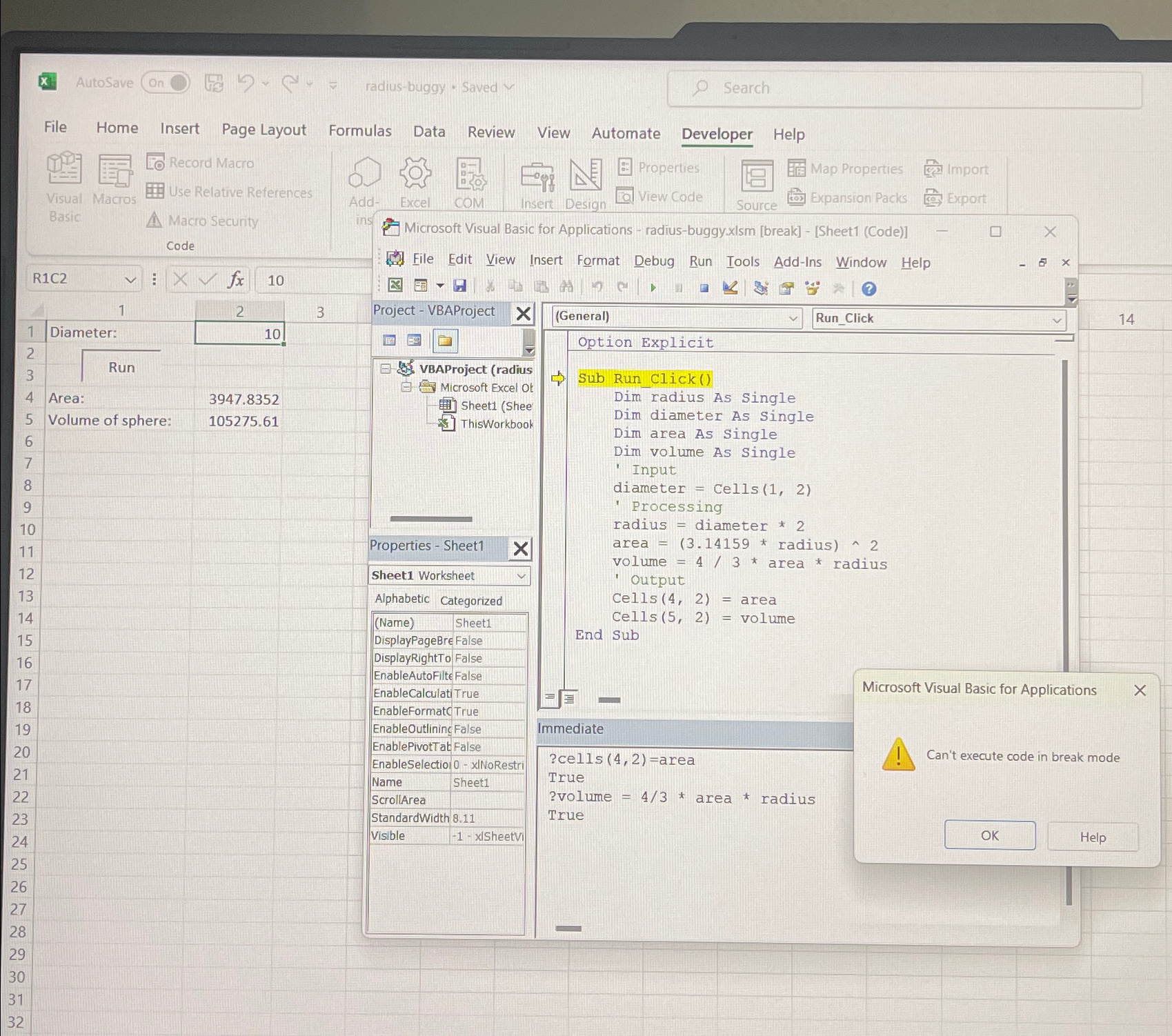The width and height of the screenshot is (1172, 1036).
Task: Click OK in the break mode dialog
Action: [990, 835]
